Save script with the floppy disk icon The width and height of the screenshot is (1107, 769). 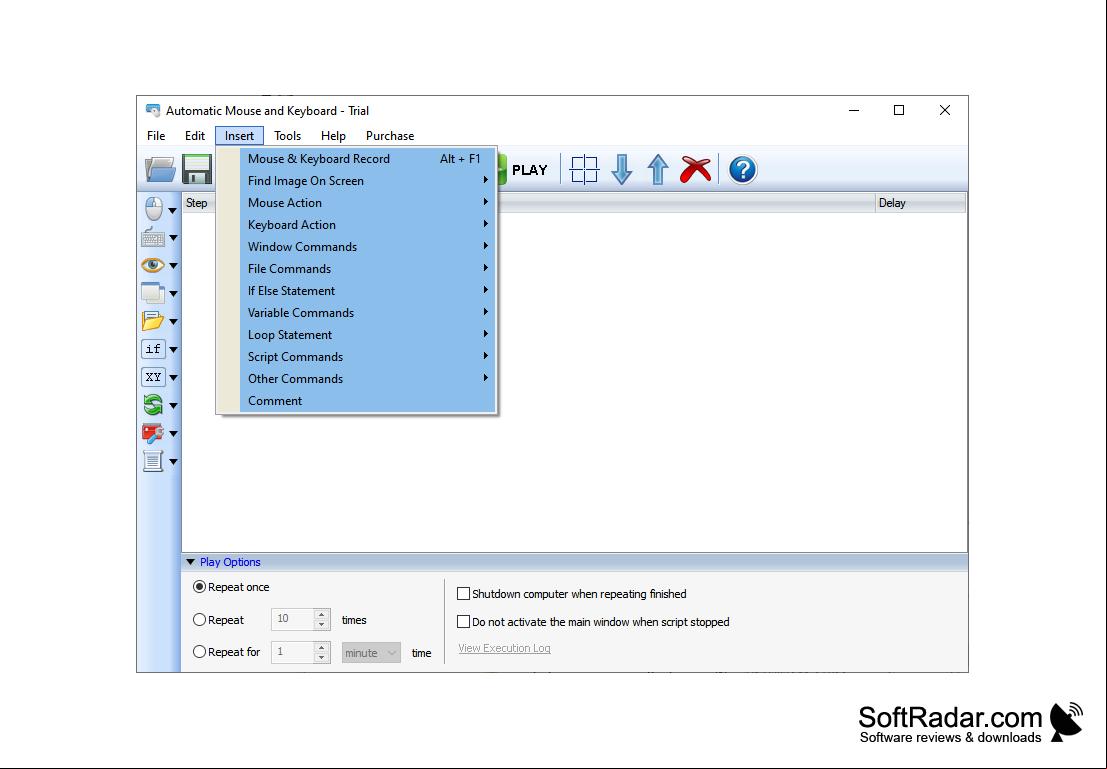[x=197, y=169]
